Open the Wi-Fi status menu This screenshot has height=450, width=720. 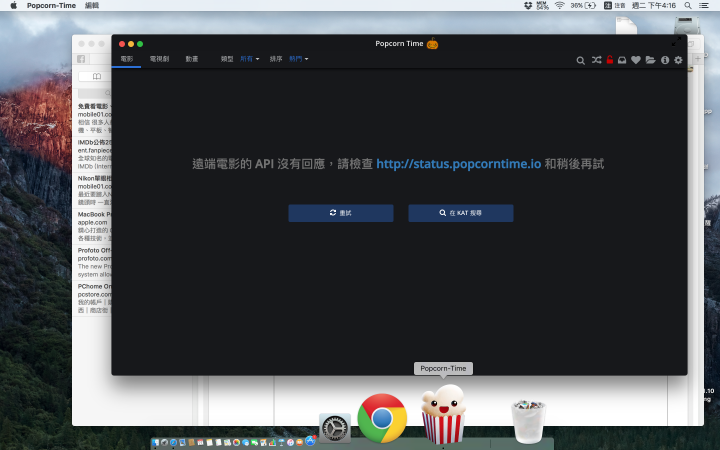(x=559, y=6)
